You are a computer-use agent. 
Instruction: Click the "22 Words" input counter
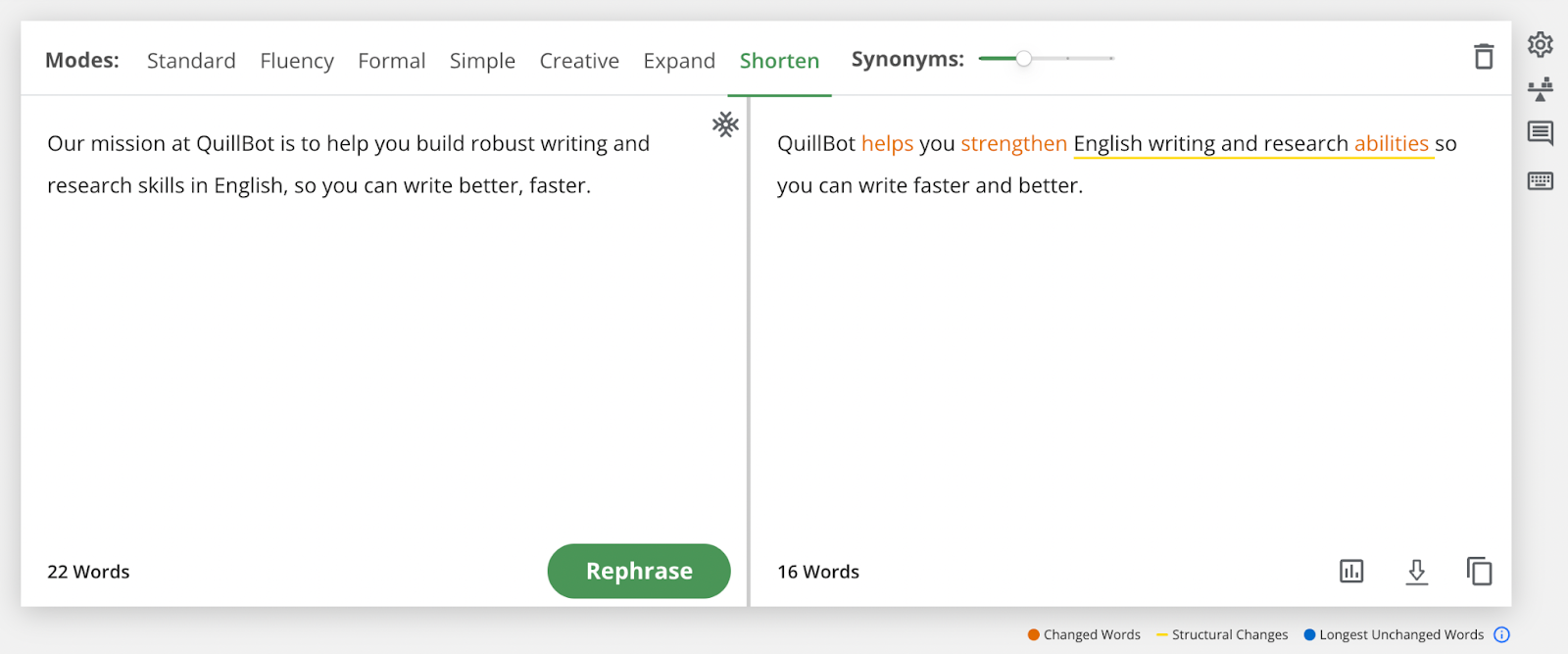88,572
